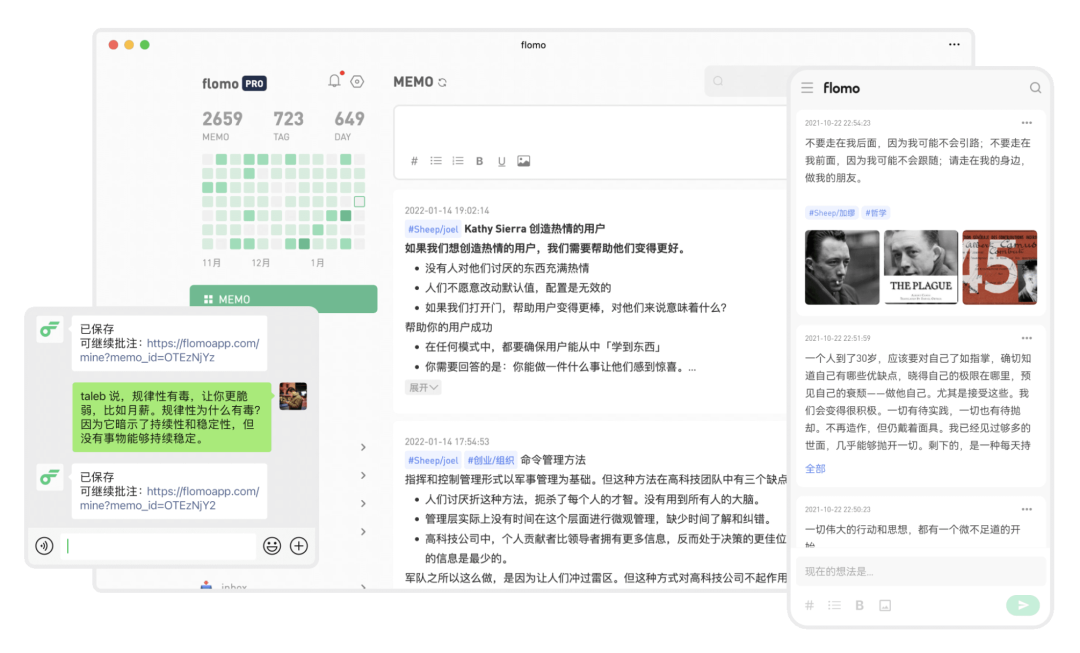
Task: Open options for mobile memo dated 22:51:59
Action: point(1027,338)
